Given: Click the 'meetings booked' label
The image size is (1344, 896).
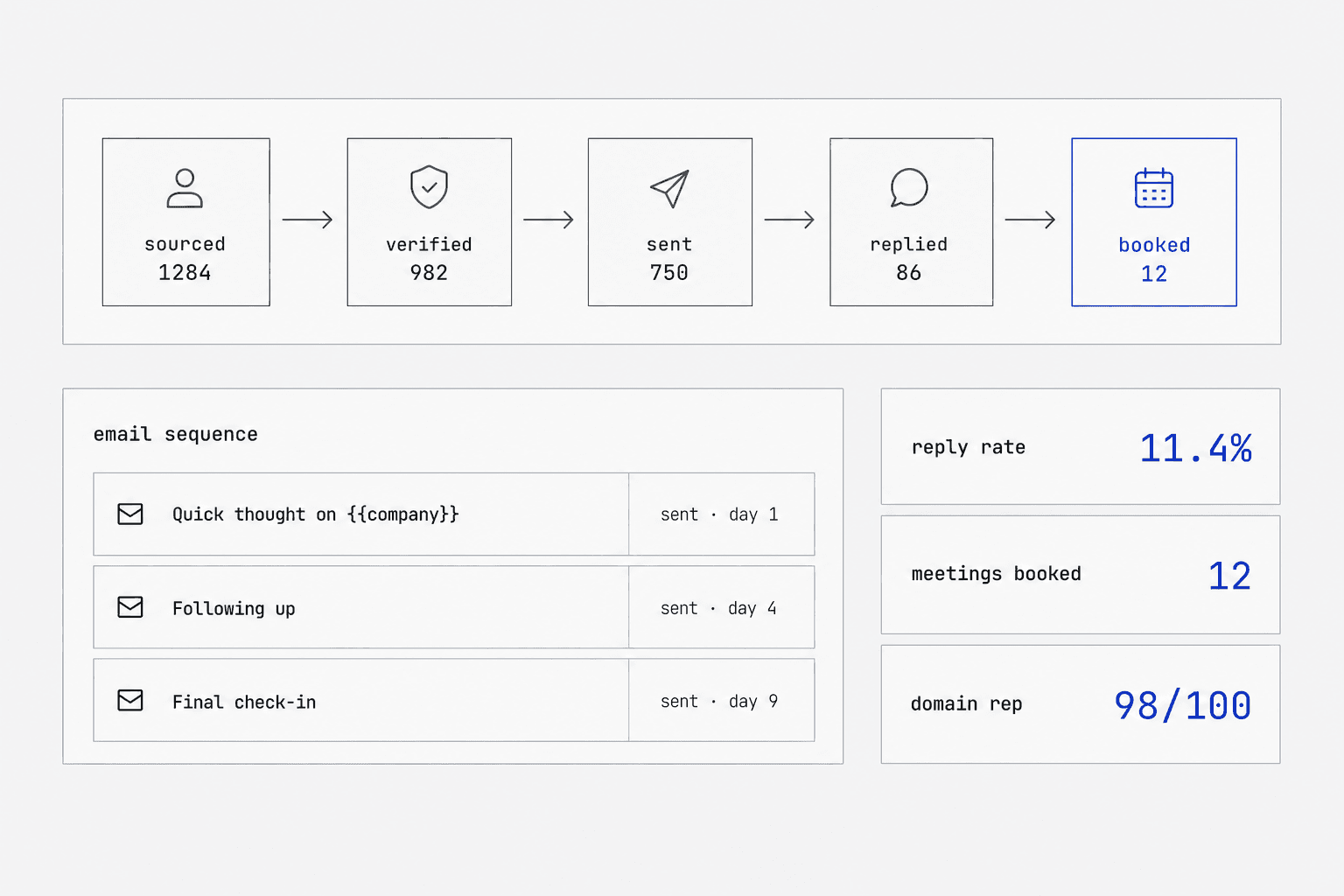Looking at the screenshot, I should click(x=997, y=574).
